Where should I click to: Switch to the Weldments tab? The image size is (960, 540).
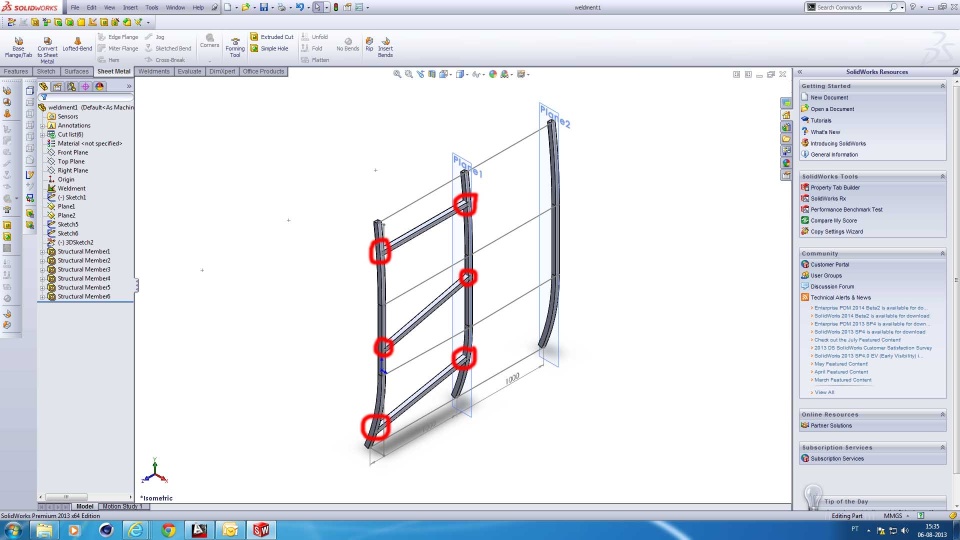point(154,72)
